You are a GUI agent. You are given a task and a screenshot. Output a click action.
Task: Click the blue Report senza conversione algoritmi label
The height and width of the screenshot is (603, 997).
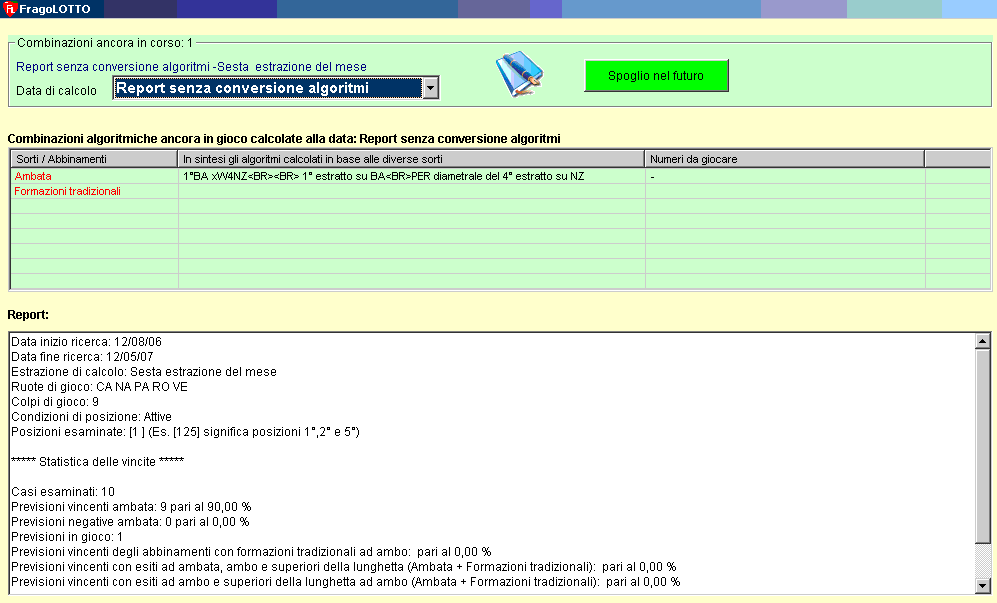click(191, 67)
